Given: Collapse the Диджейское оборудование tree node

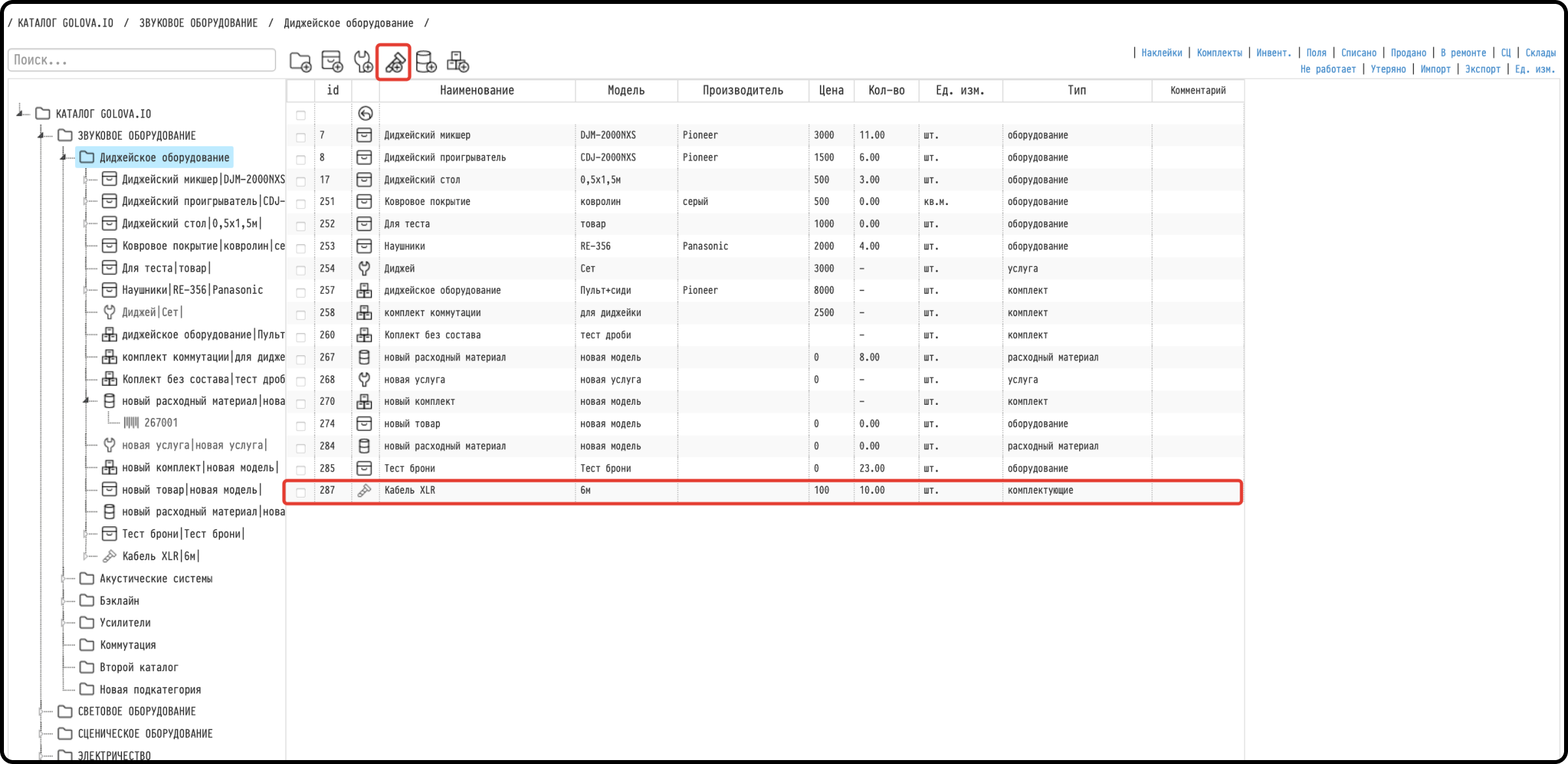Looking at the screenshot, I should click(64, 158).
